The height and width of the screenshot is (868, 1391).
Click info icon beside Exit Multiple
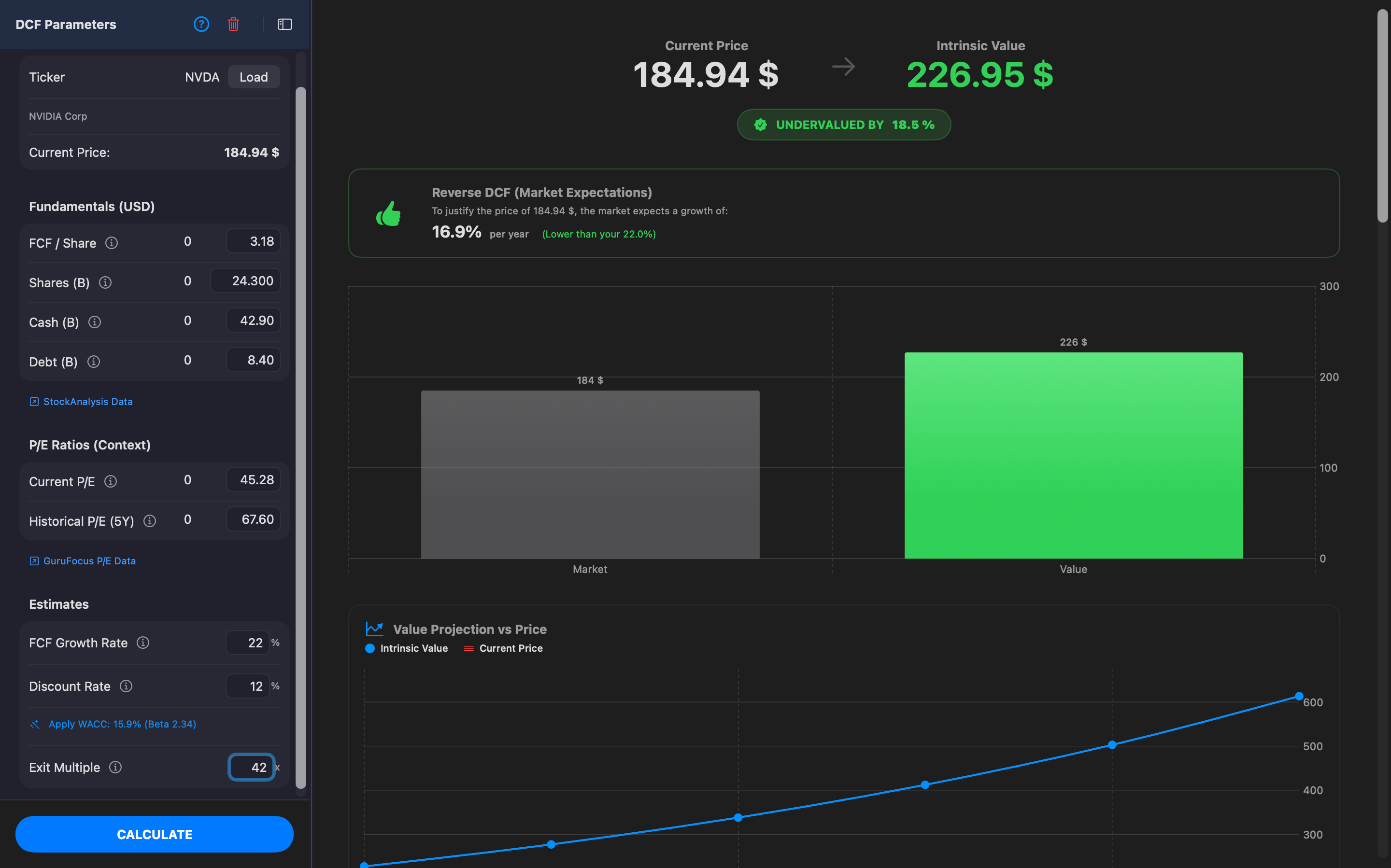tap(115, 767)
